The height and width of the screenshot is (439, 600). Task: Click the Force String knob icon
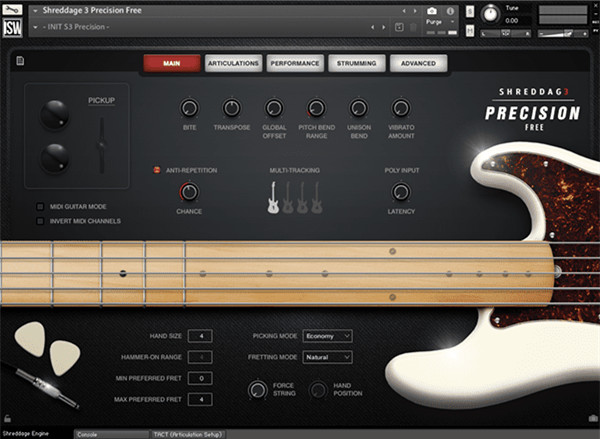pos(257,391)
